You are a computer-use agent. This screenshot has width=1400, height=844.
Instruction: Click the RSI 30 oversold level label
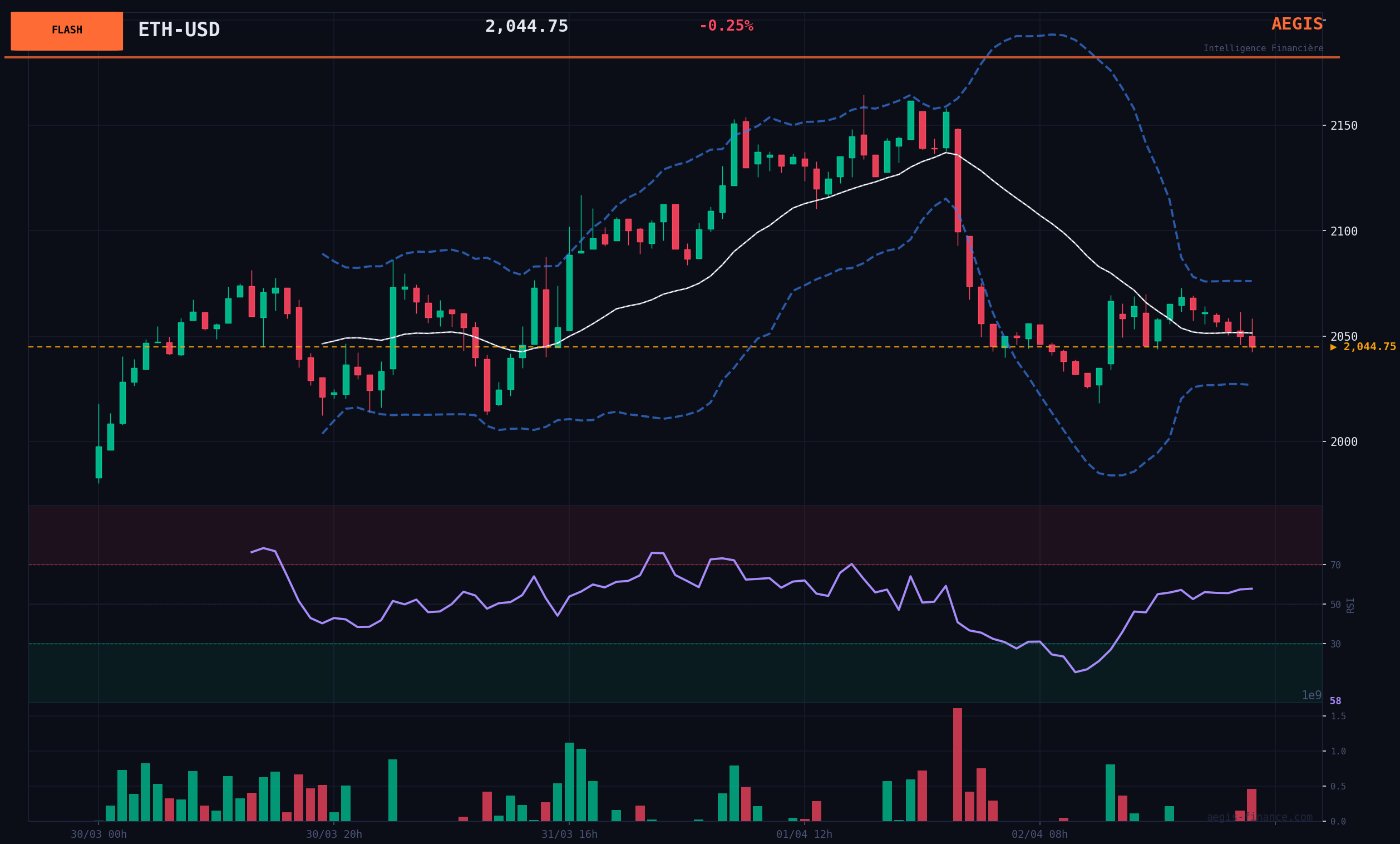[1335, 644]
